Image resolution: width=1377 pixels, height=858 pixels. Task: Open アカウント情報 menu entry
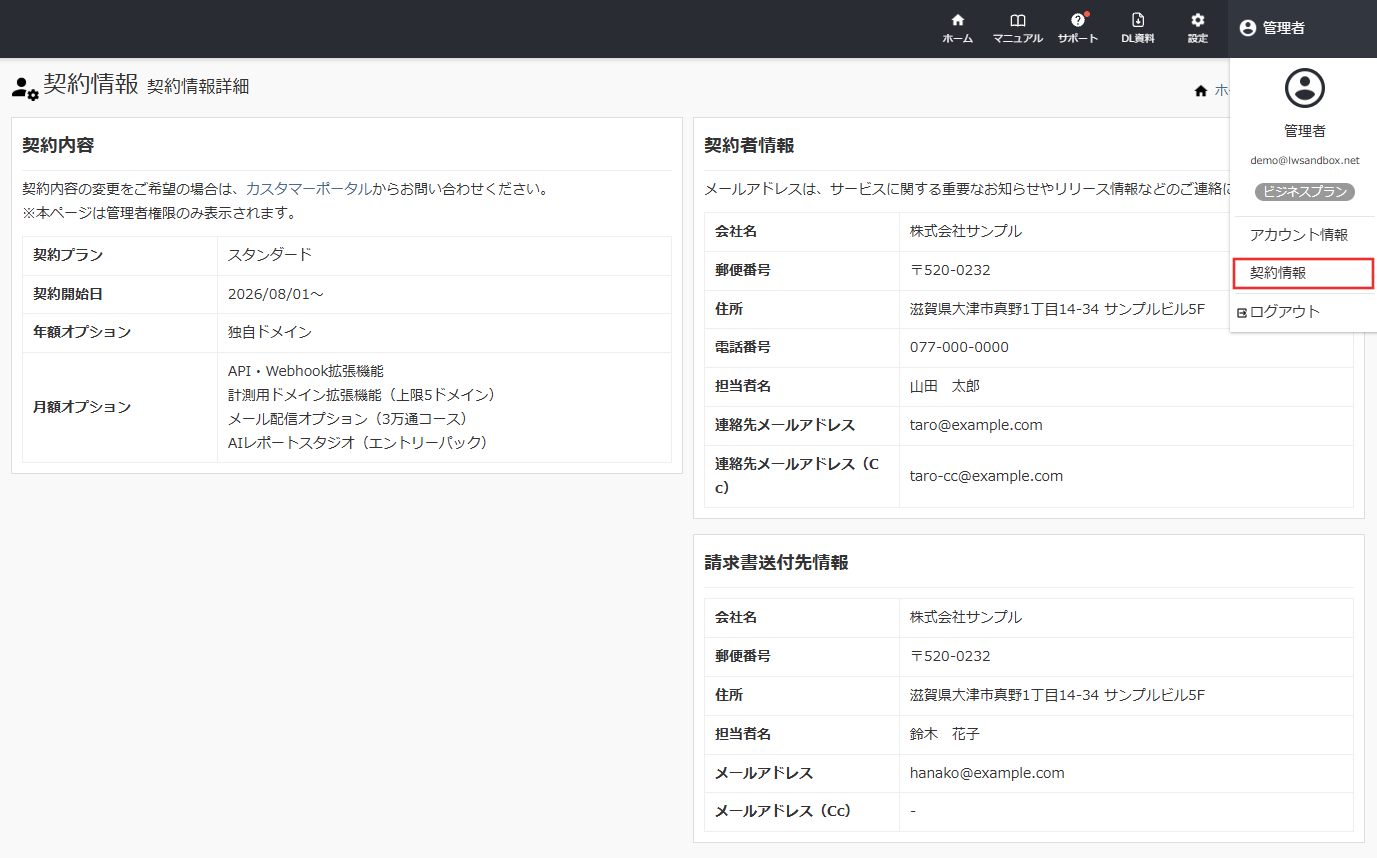coord(1299,235)
